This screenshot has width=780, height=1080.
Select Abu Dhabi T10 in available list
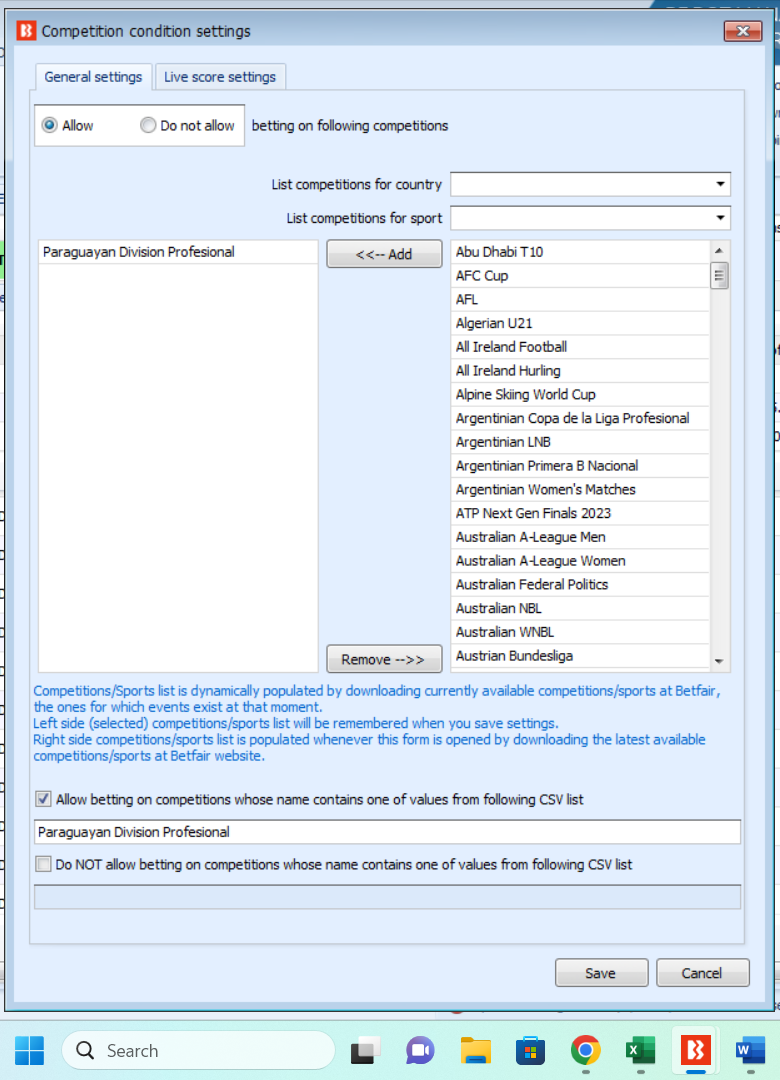click(580, 252)
